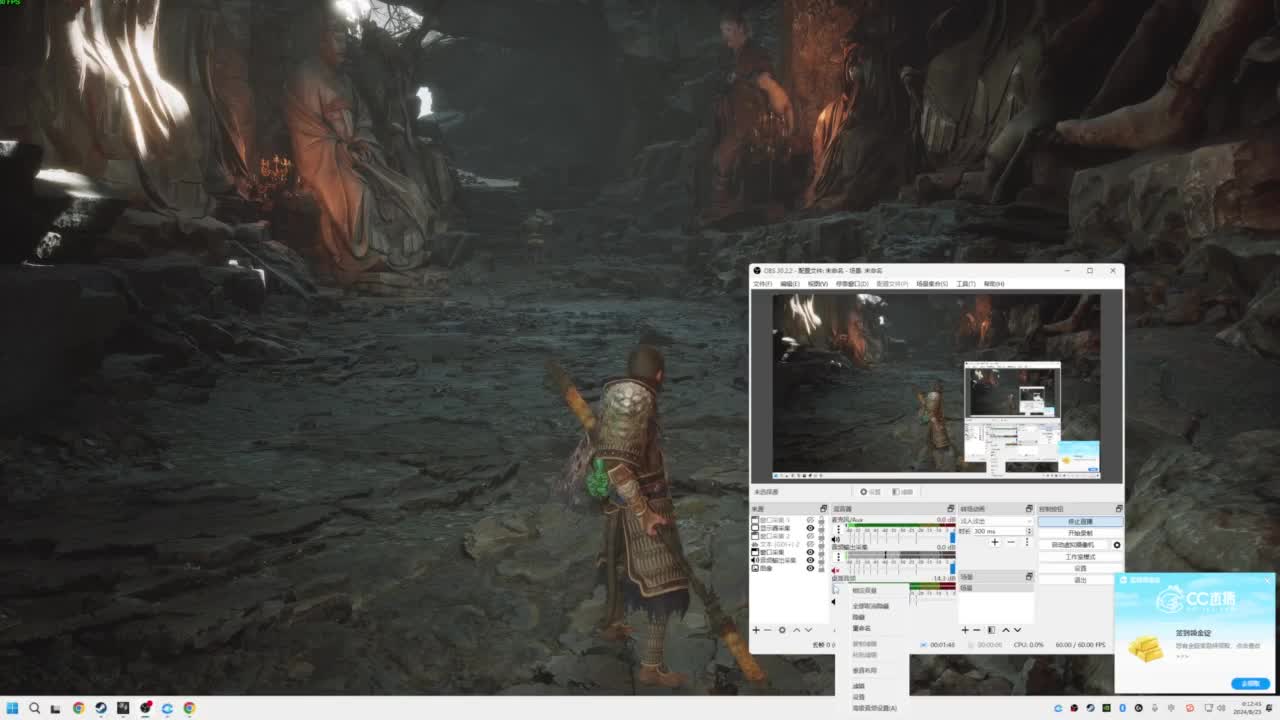Click the 退出 exit button

[x=1080, y=580]
